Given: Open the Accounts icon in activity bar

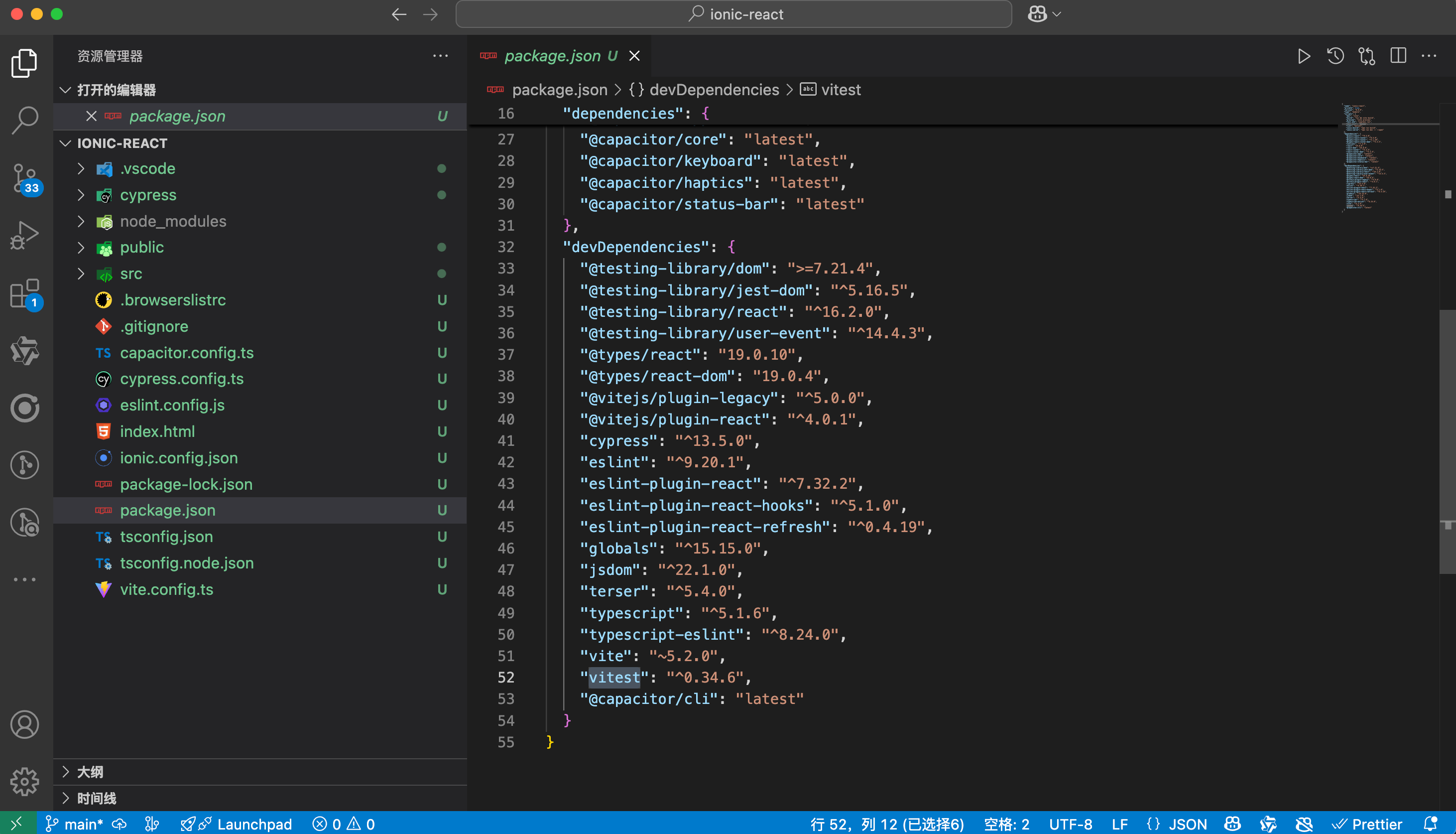Looking at the screenshot, I should (x=24, y=724).
